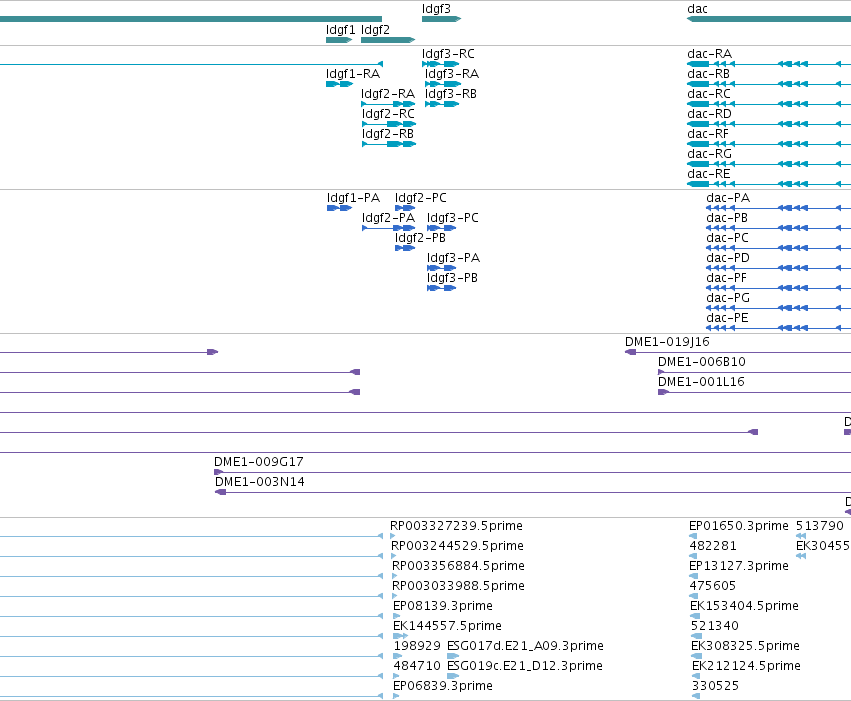This screenshot has width=851, height=701.
Task: Click the RP003033988.5prime read label
Action: 458,587
